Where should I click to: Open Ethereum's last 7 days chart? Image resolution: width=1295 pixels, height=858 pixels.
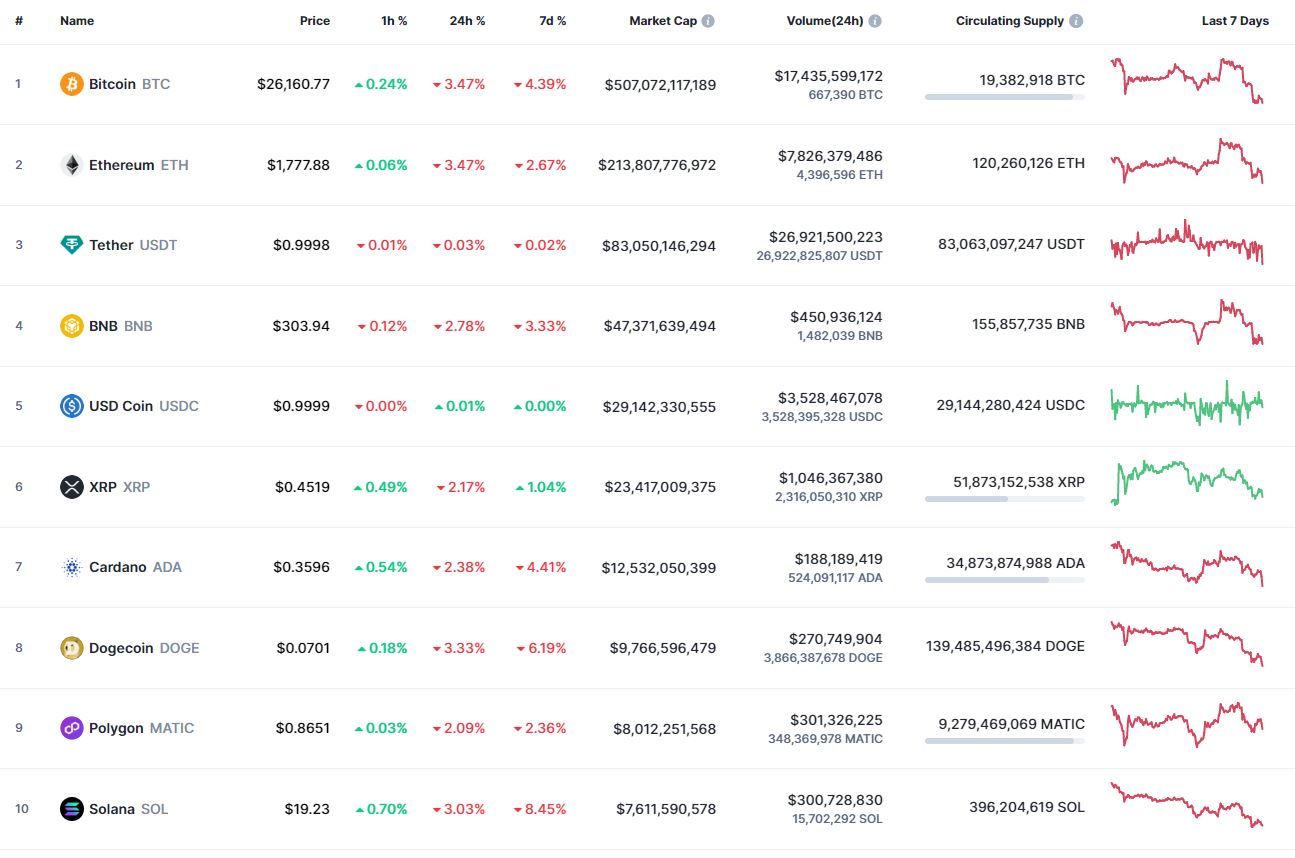(1187, 162)
